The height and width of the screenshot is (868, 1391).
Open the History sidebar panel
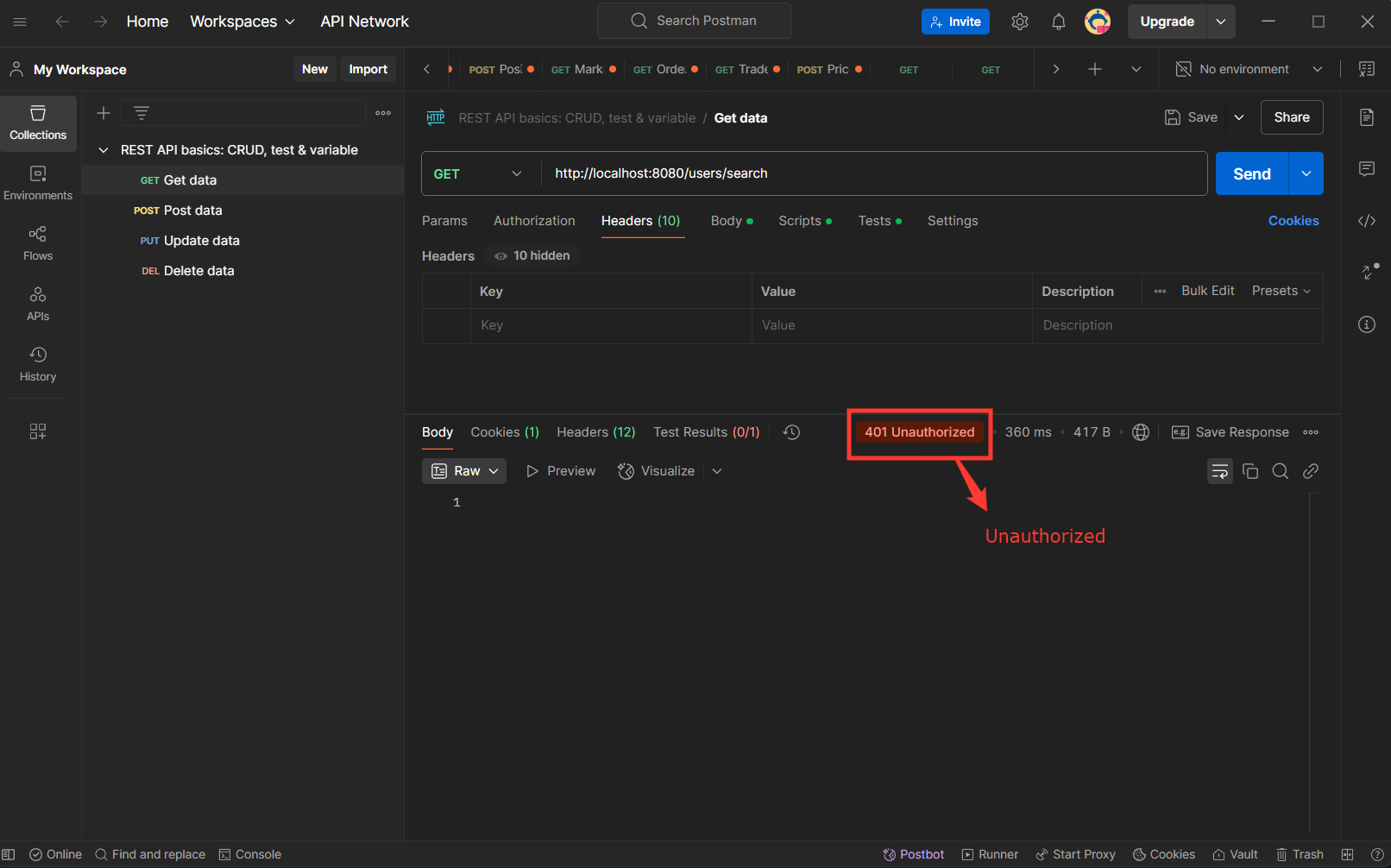pos(38,365)
